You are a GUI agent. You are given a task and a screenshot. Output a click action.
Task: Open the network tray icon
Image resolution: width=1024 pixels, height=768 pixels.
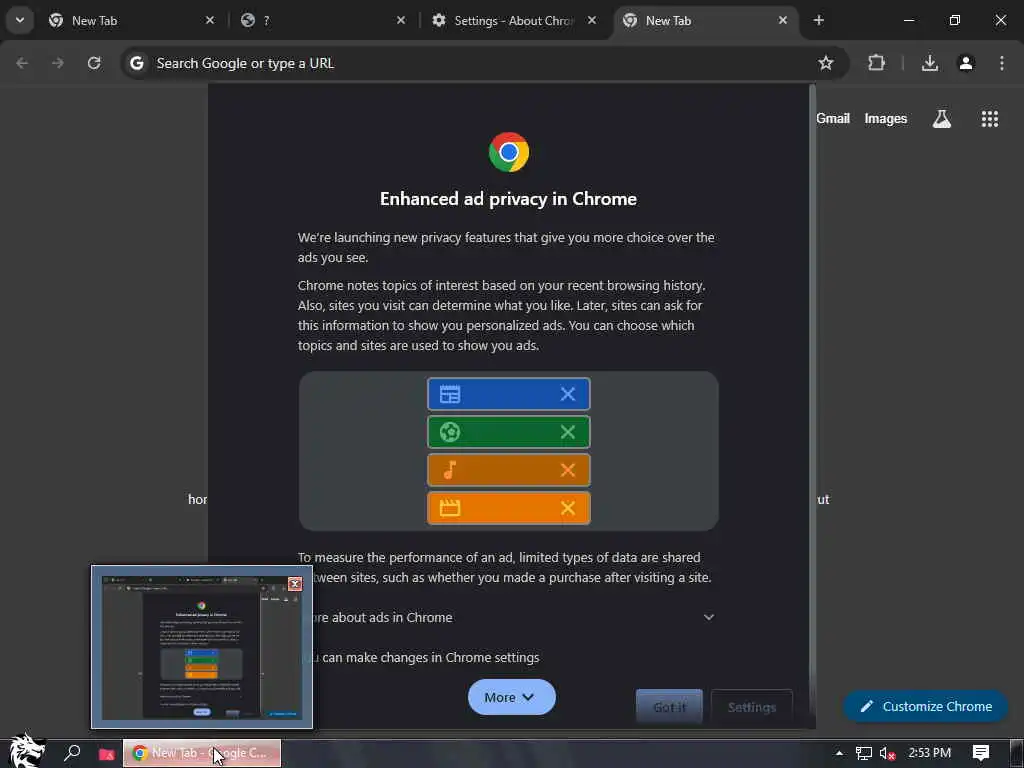864,753
